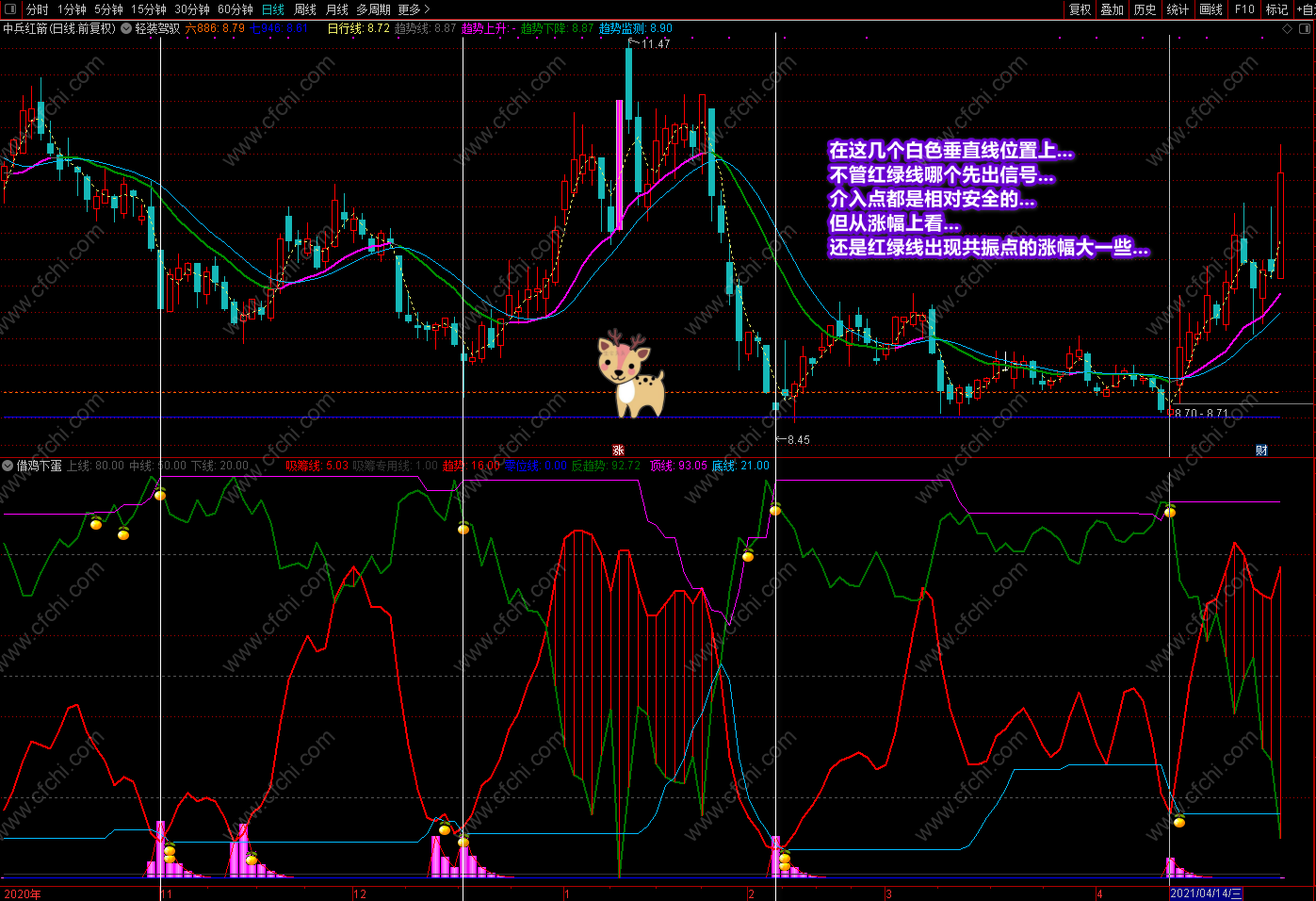Open the 统计 statistics button
This screenshot has height=901, width=1316.
click(1178, 9)
